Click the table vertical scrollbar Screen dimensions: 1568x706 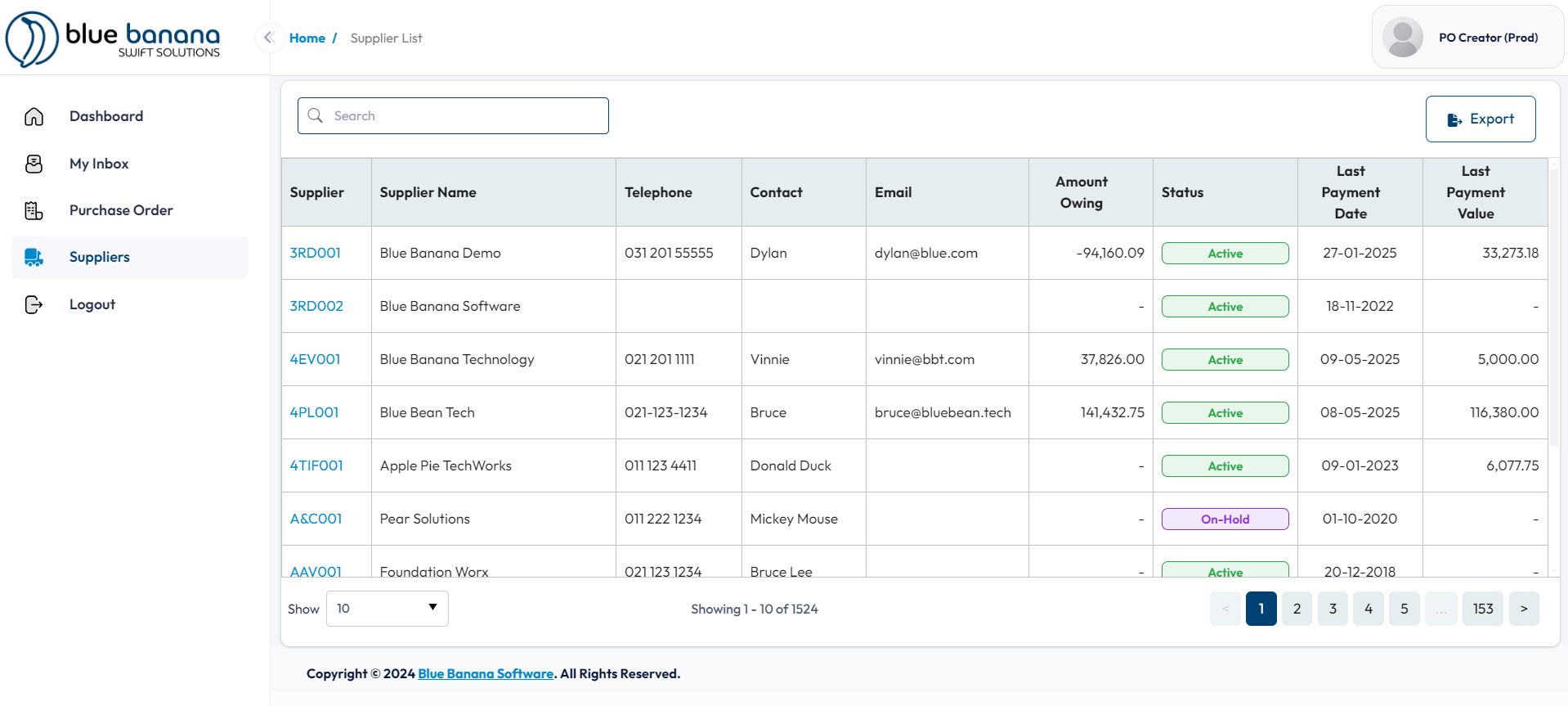click(x=1554, y=307)
